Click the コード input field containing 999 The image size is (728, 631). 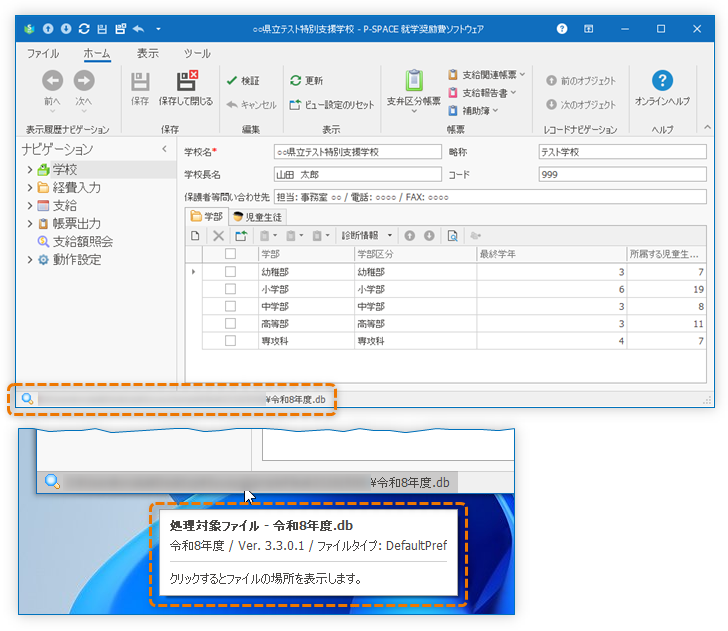pos(623,175)
